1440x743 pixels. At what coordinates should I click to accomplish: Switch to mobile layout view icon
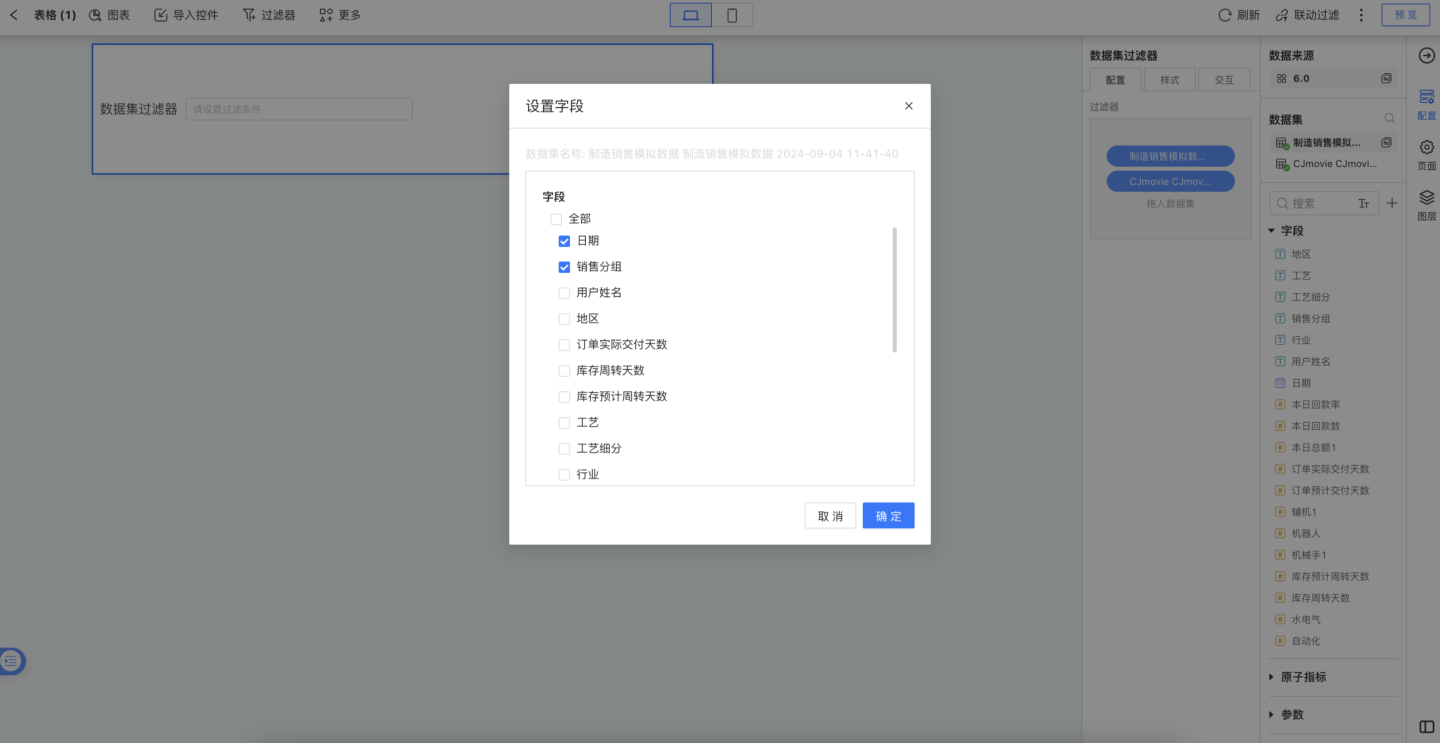point(732,15)
